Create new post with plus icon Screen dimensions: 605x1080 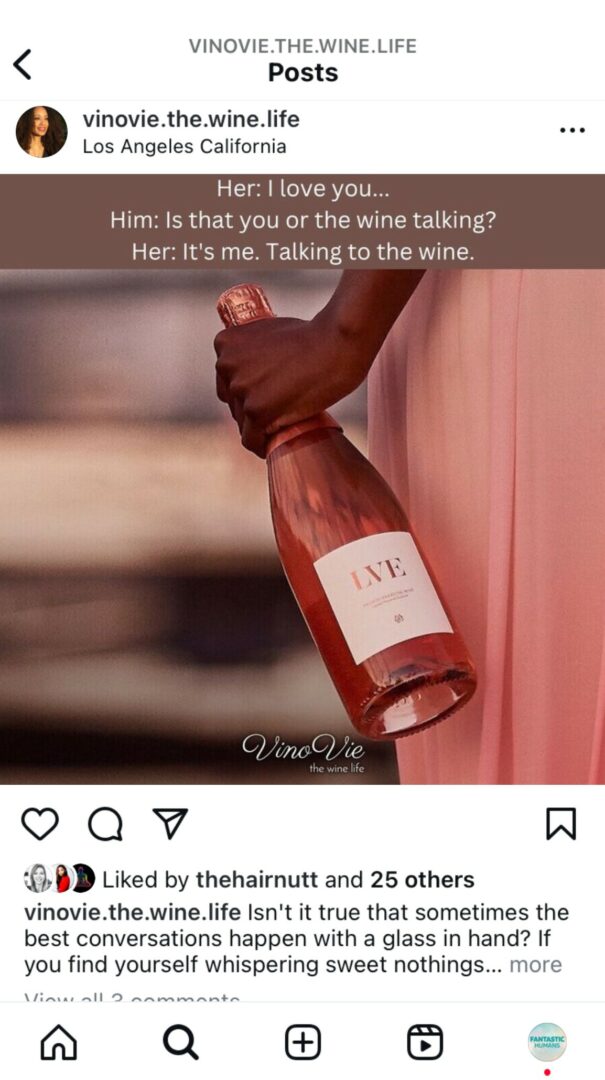302,1042
